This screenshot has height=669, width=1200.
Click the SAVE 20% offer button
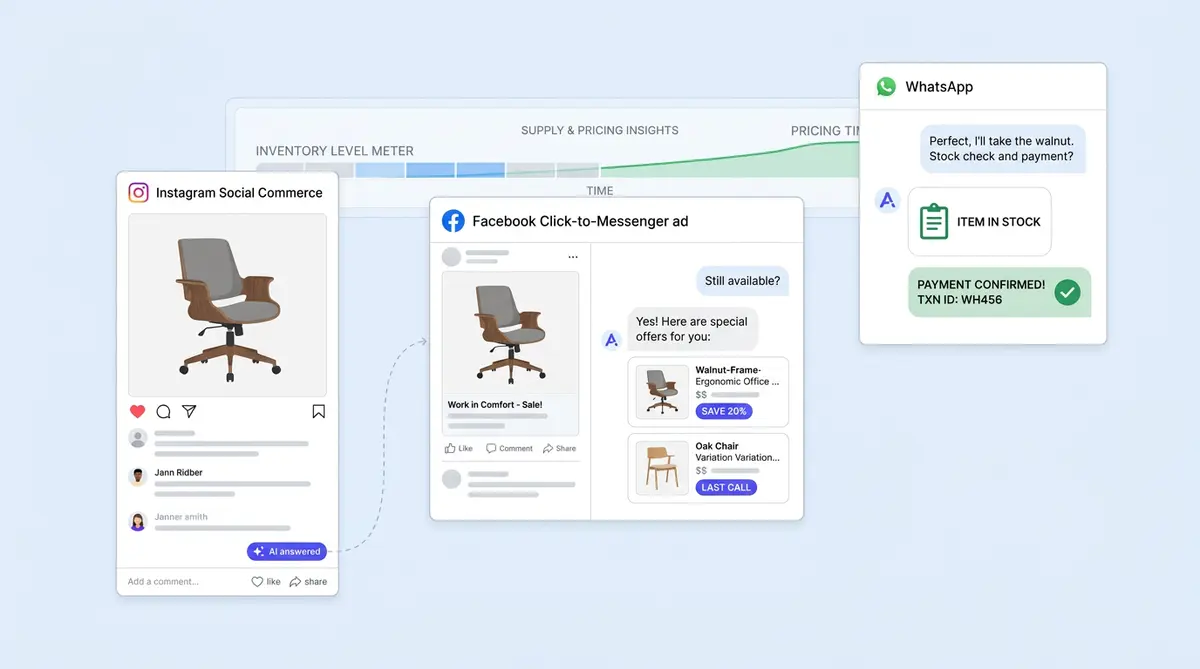[x=723, y=411]
